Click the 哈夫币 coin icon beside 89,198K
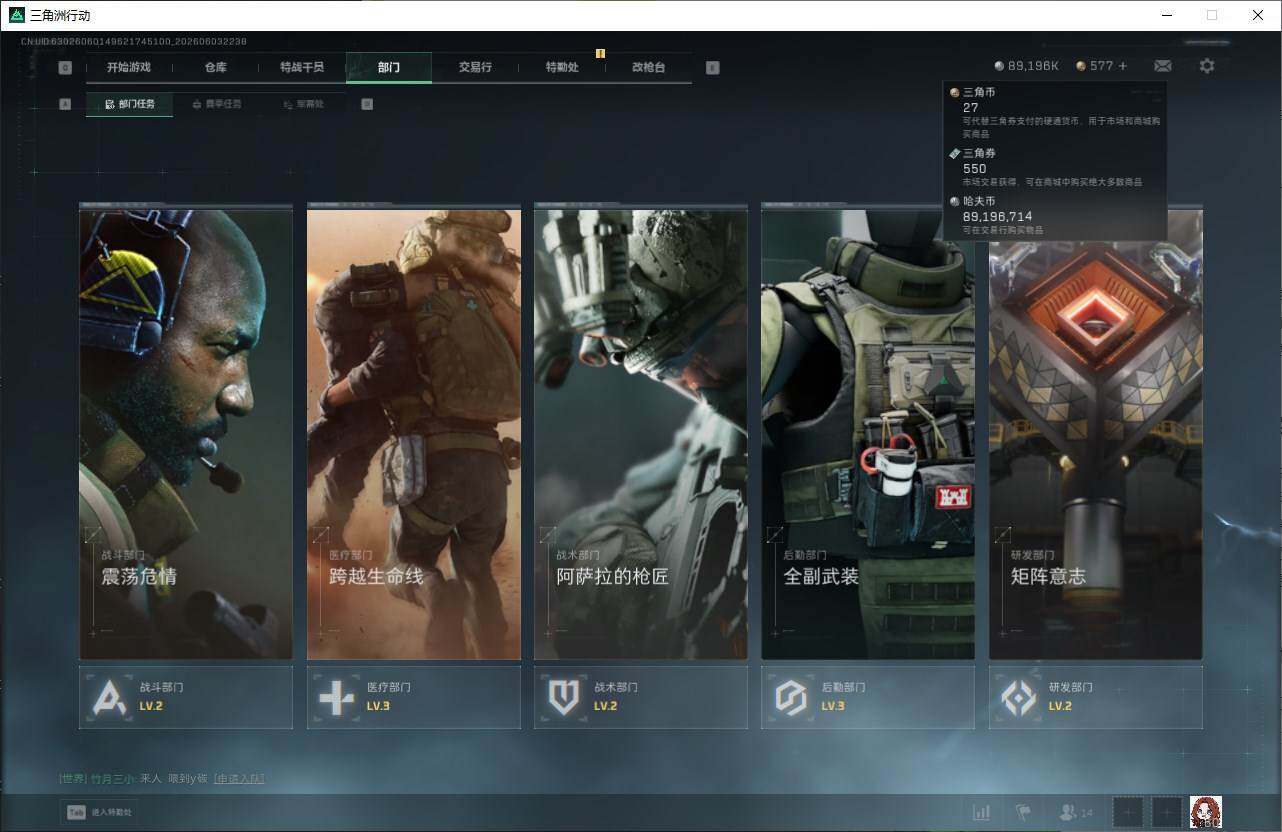 point(999,66)
